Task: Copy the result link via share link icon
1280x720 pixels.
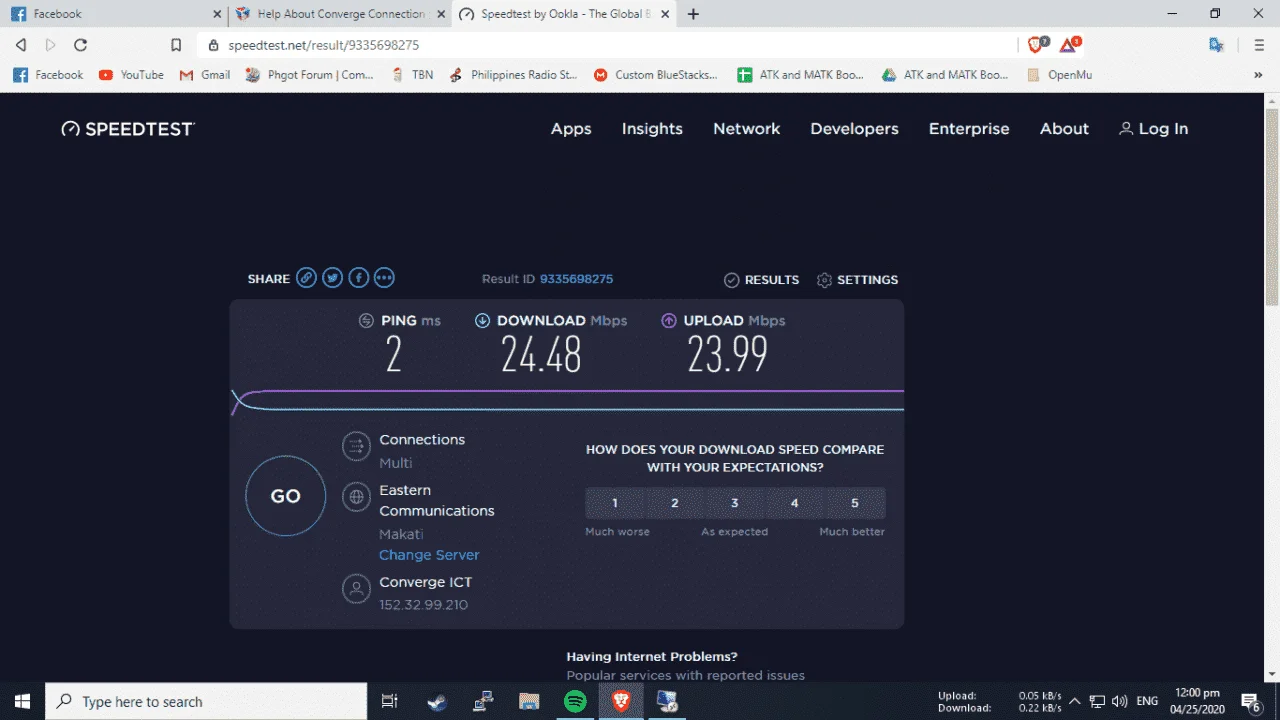Action: (x=306, y=279)
